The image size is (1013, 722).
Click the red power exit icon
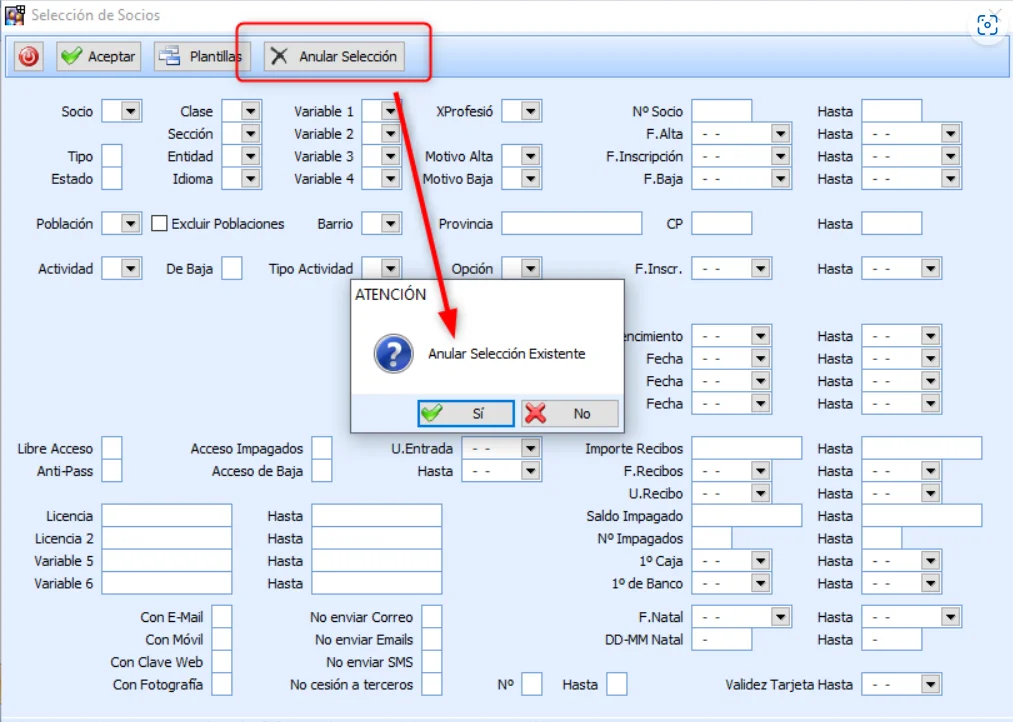[28, 57]
